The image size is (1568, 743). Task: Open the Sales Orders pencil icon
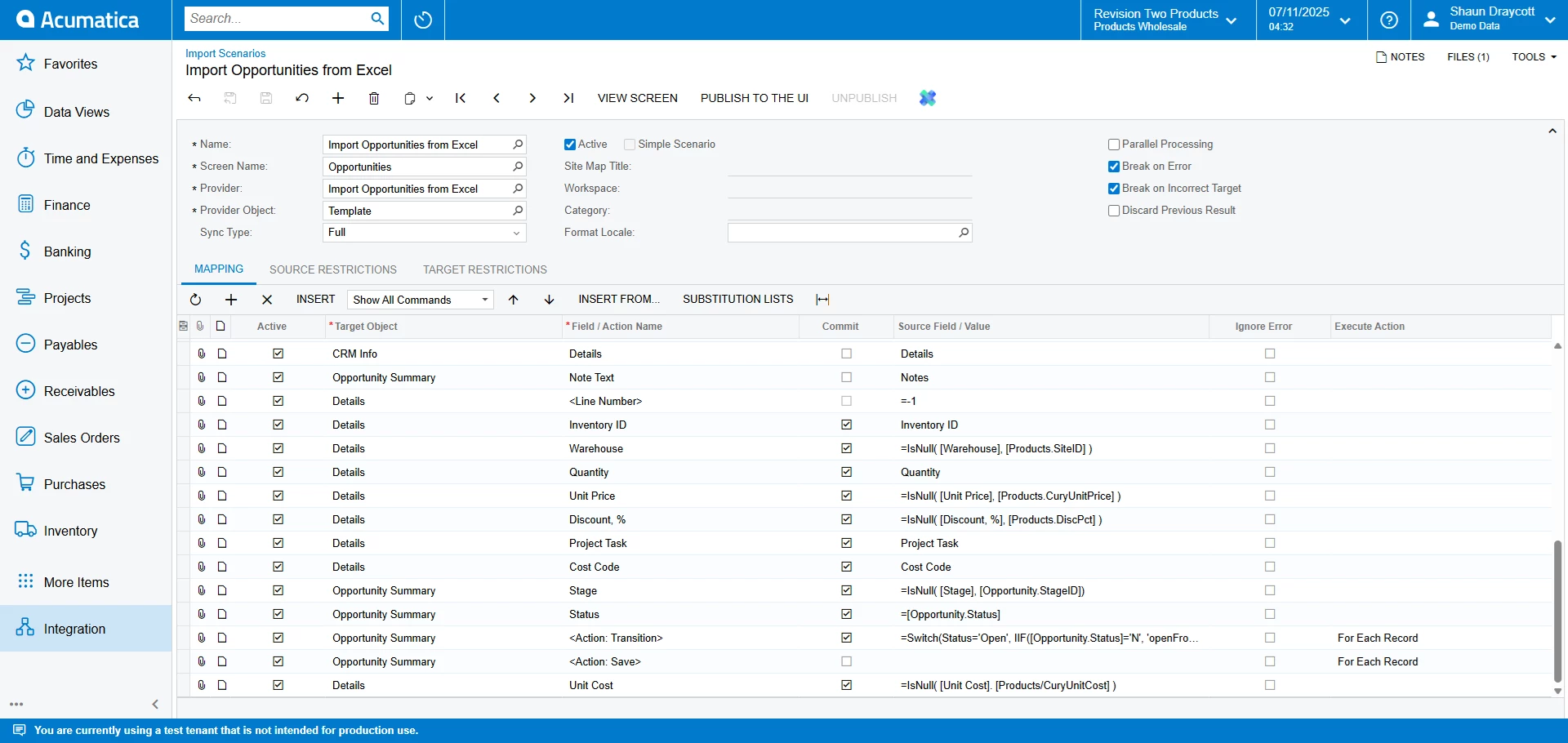pos(26,436)
